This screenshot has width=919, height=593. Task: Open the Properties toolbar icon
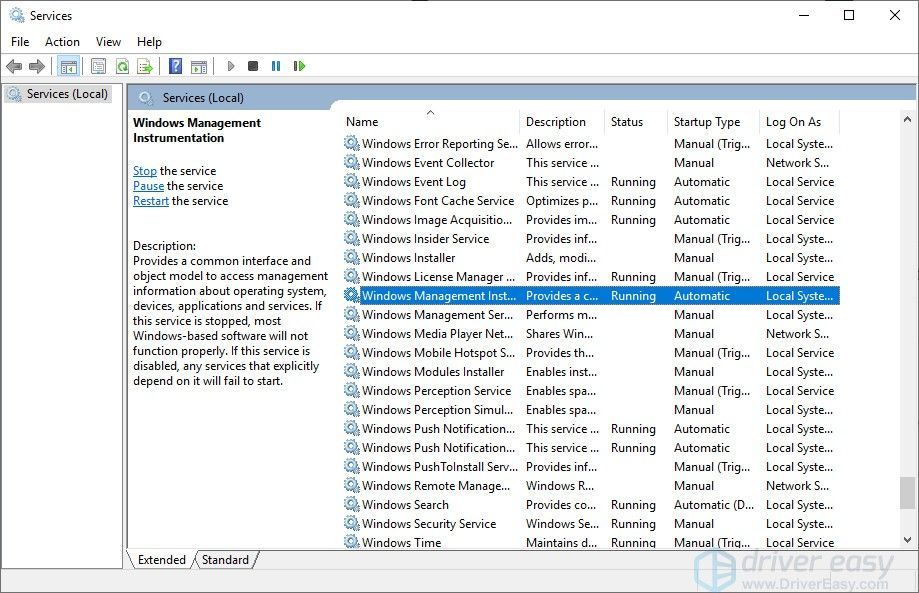(98, 66)
